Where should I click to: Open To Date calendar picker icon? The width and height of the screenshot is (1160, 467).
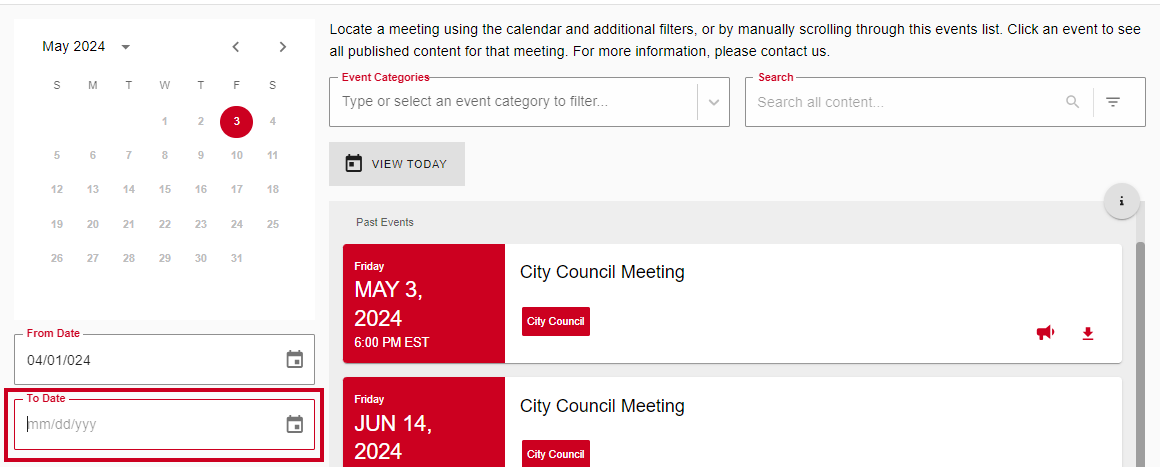coord(295,424)
